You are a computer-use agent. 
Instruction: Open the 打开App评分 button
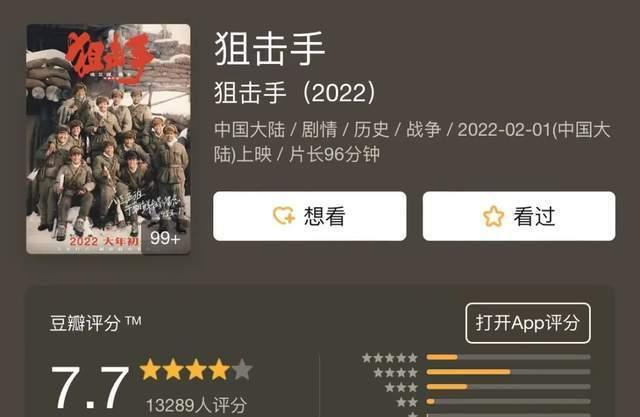point(528,323)
